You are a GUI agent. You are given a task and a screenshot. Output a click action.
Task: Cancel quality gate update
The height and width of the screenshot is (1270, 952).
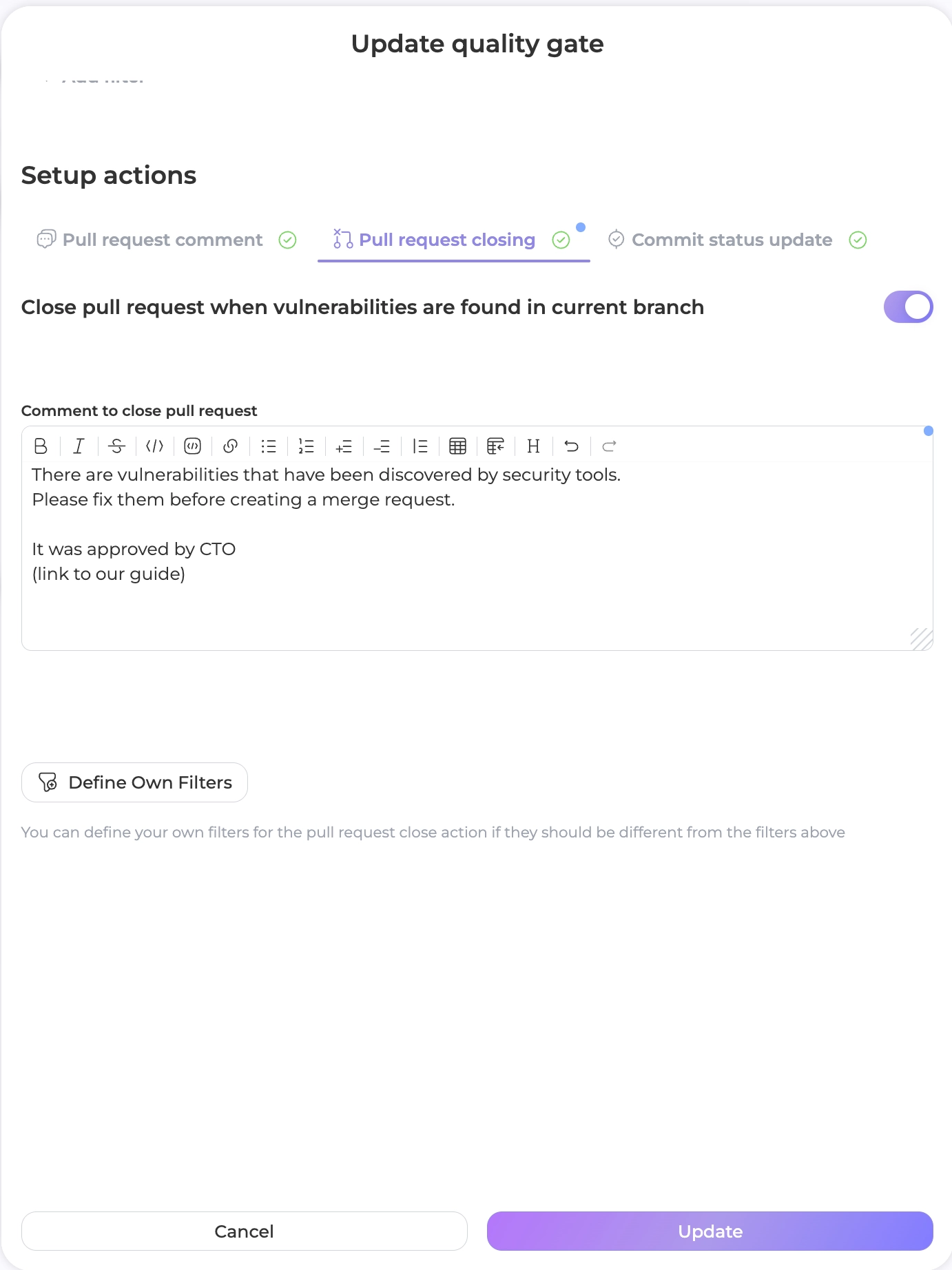tap(244, 1231)
